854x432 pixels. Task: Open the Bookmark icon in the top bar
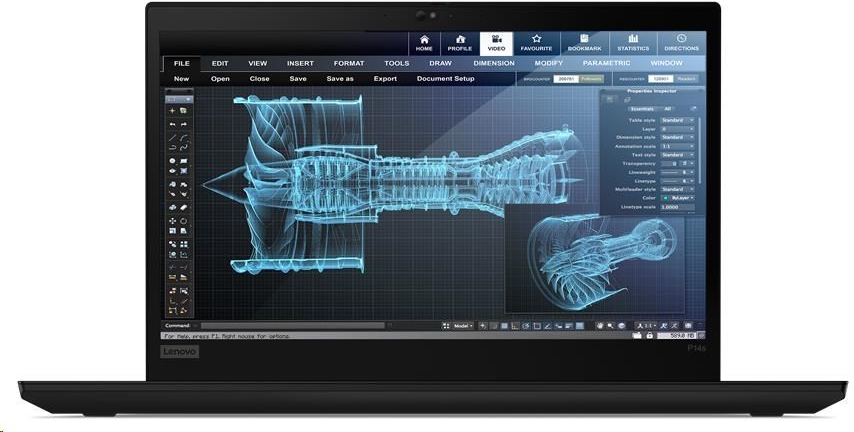(584, 42)
